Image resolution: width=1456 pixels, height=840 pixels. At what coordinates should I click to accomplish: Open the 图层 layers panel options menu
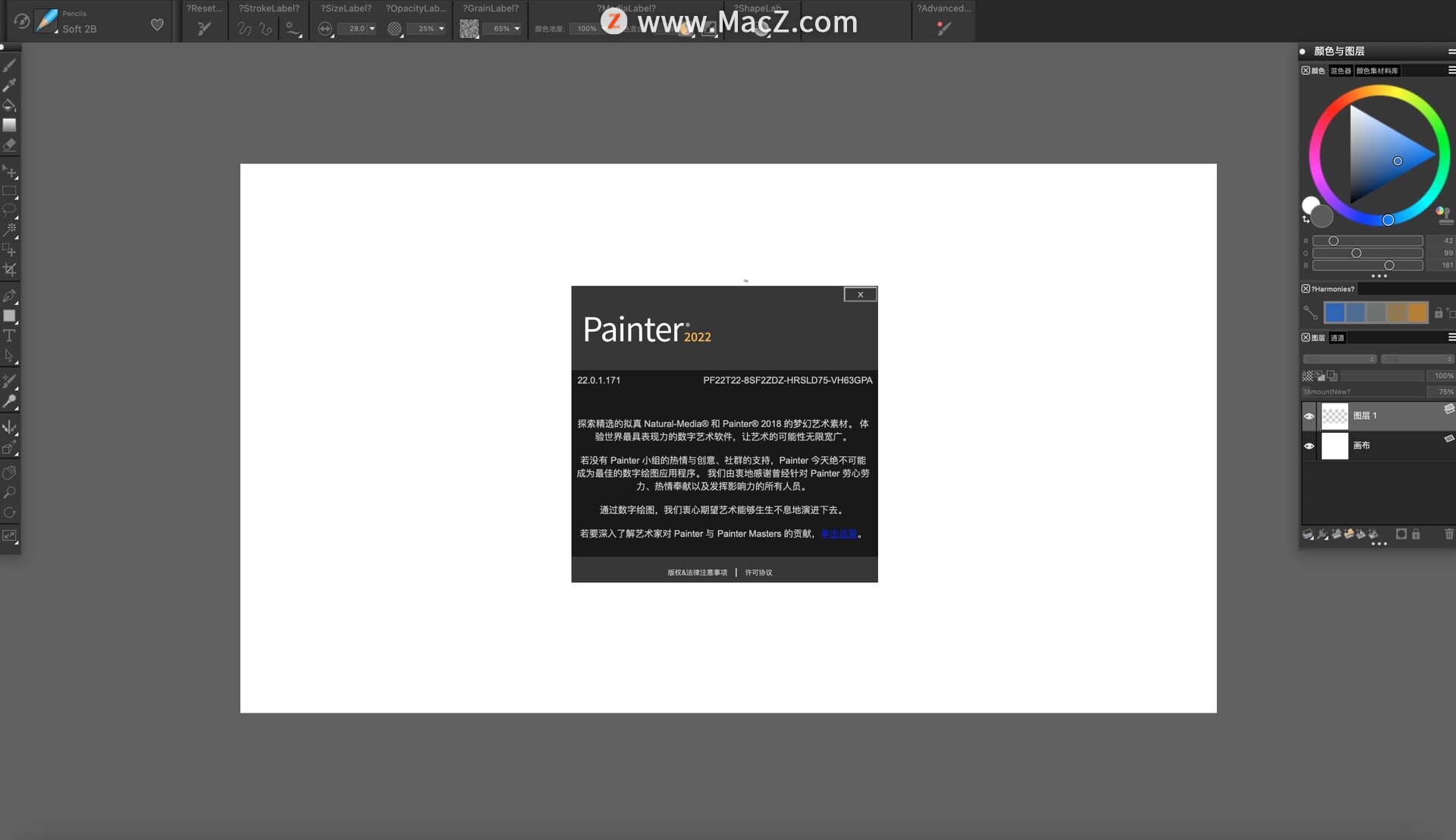(1451, 337)
